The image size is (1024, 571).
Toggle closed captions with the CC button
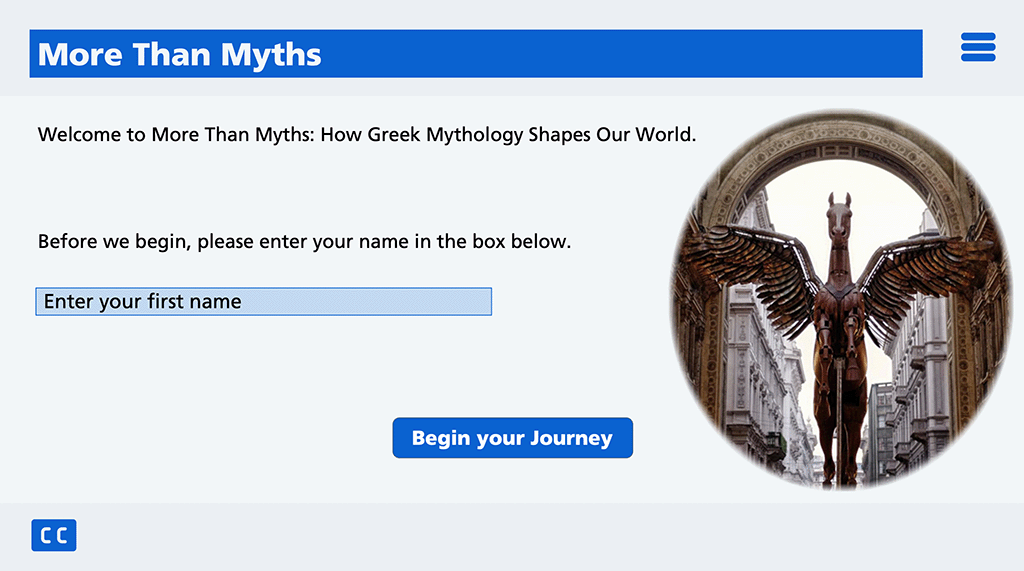click(54, 536)
